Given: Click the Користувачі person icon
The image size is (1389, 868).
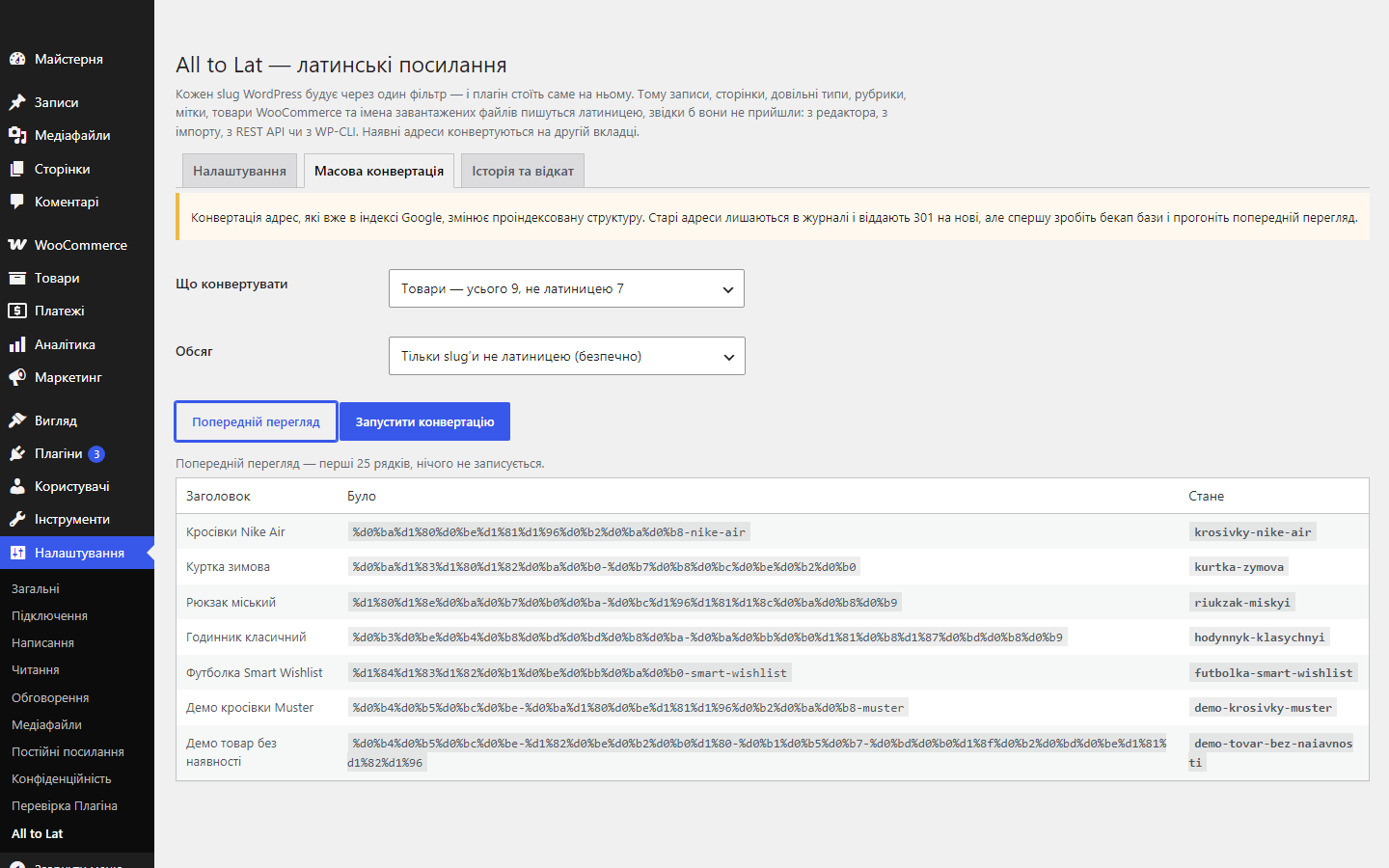Looking at the screenshot, I should coord(17,486).
